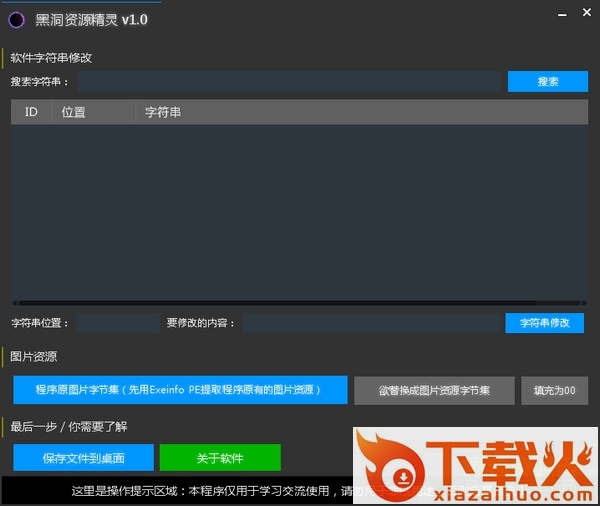Click the horizontal scrollbar under the list
The height and width of the screenshot is (506, 600).
point(299,302)
